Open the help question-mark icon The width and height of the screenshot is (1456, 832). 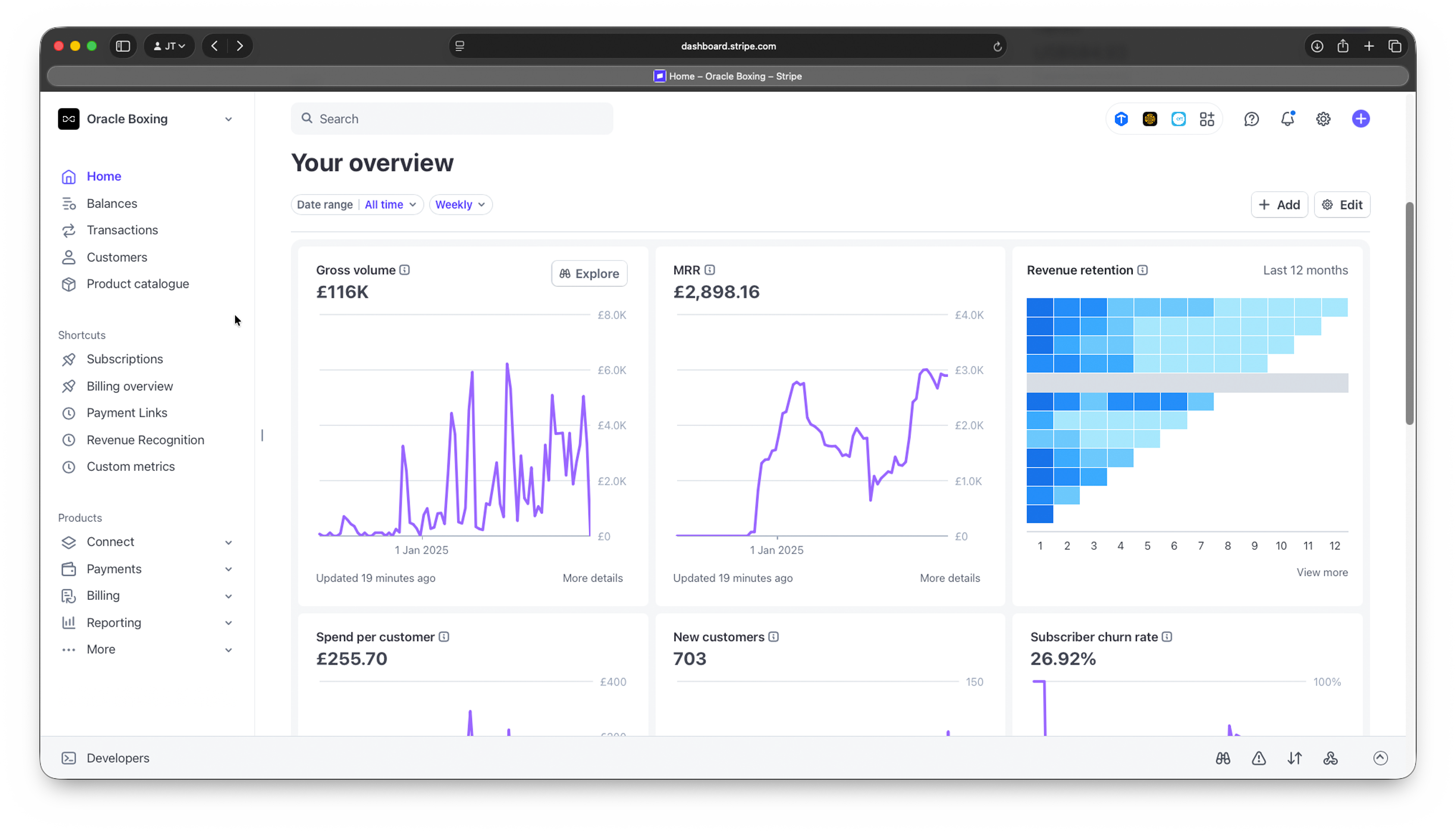coord(1251,119)
